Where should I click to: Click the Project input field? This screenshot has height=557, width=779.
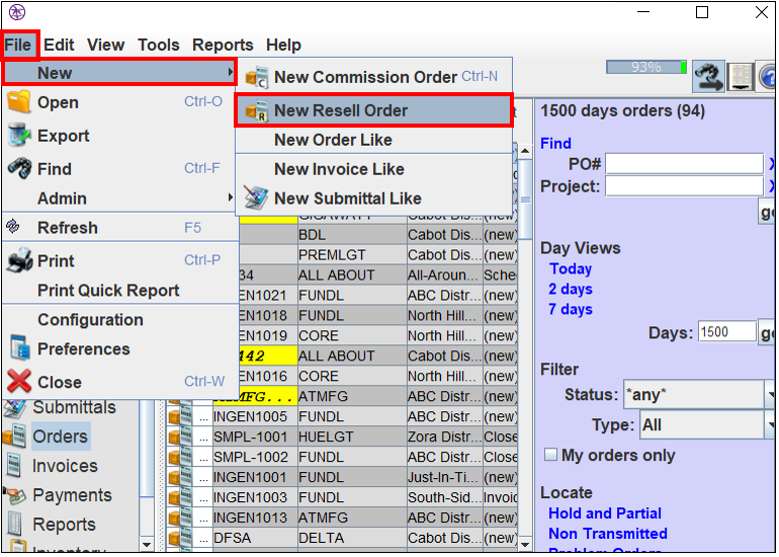click(684, 187)
